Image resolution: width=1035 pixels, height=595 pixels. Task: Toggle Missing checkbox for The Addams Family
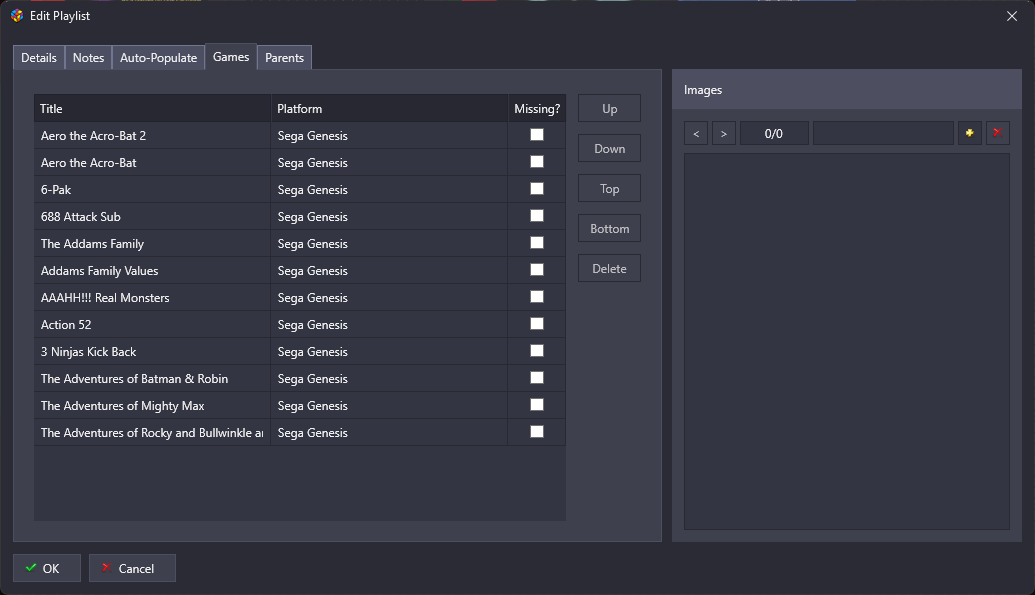click(x=537, y=243)
